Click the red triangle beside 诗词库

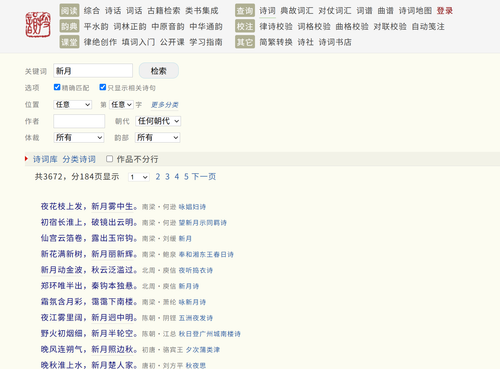[x=26, y=159]
